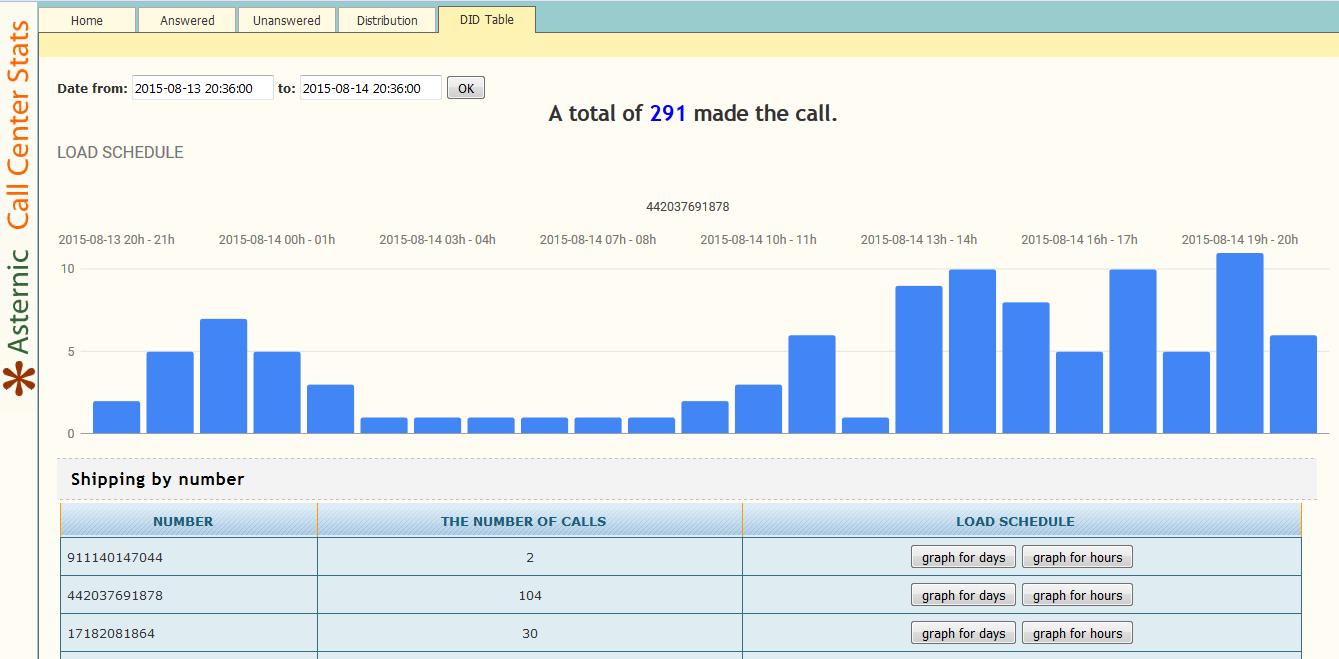
Task: Click the total calls number 291
Action: coord(668,114)
